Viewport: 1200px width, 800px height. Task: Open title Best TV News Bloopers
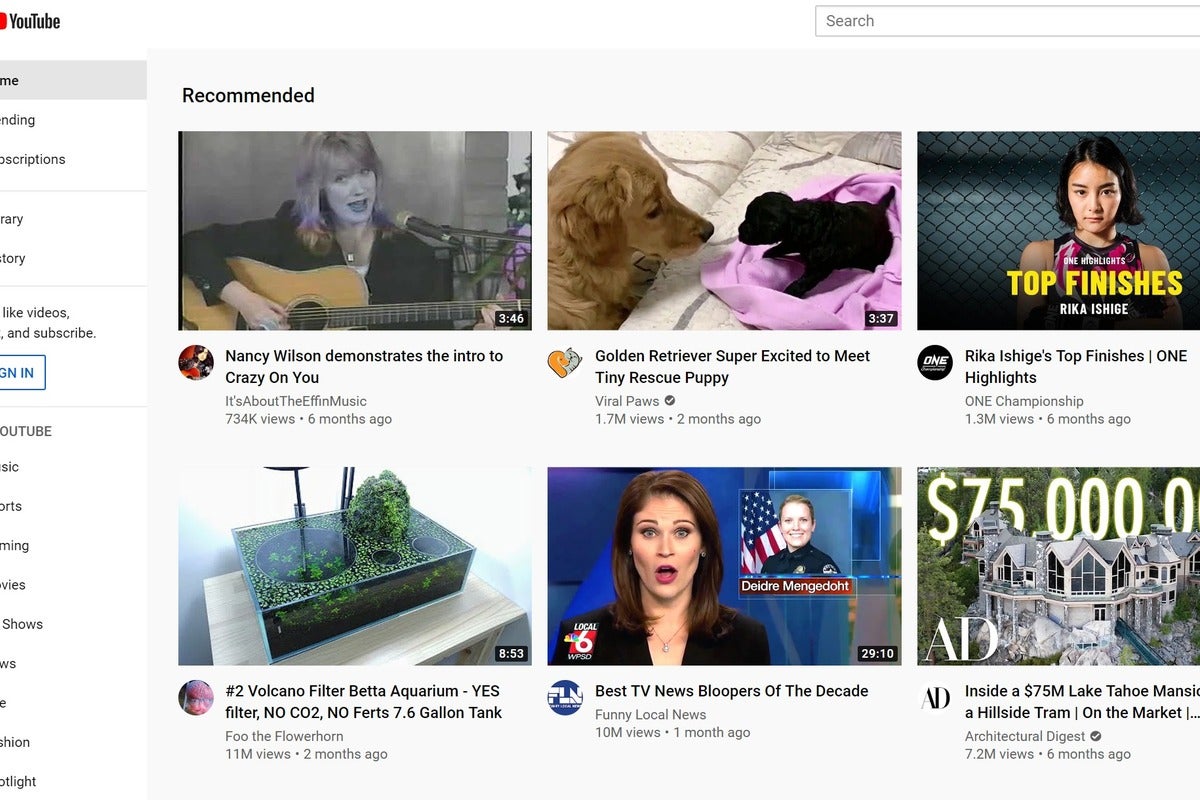[731, 691]
